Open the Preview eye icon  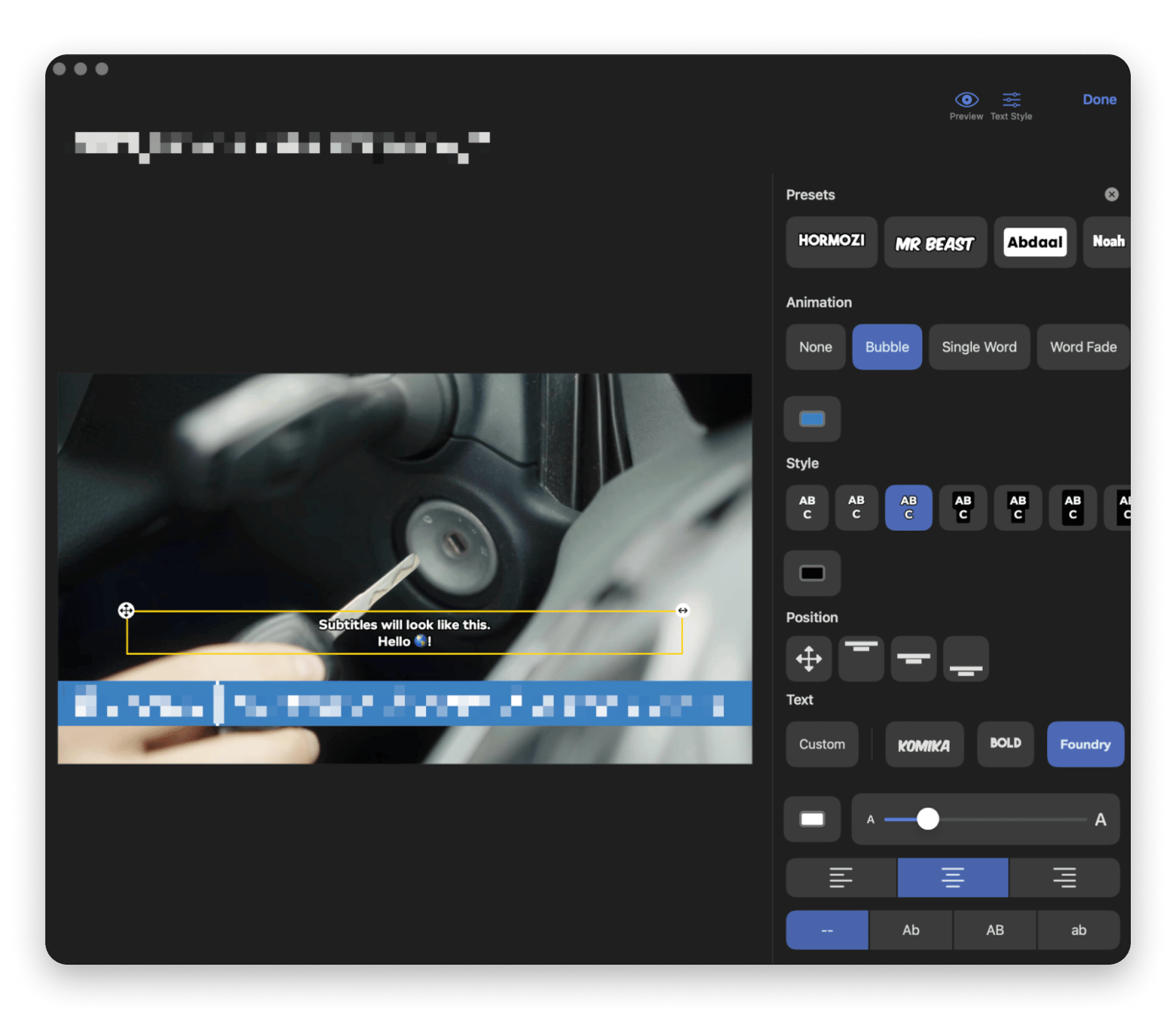[966, 101]
